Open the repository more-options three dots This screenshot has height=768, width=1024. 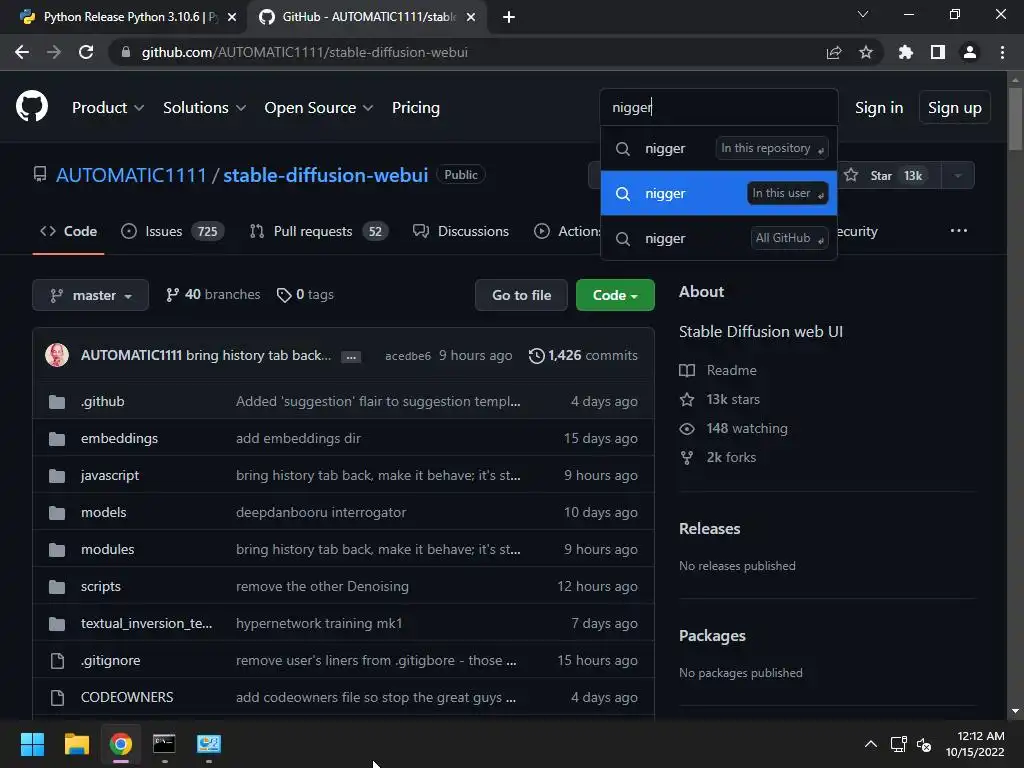click(x=959, y=231)
